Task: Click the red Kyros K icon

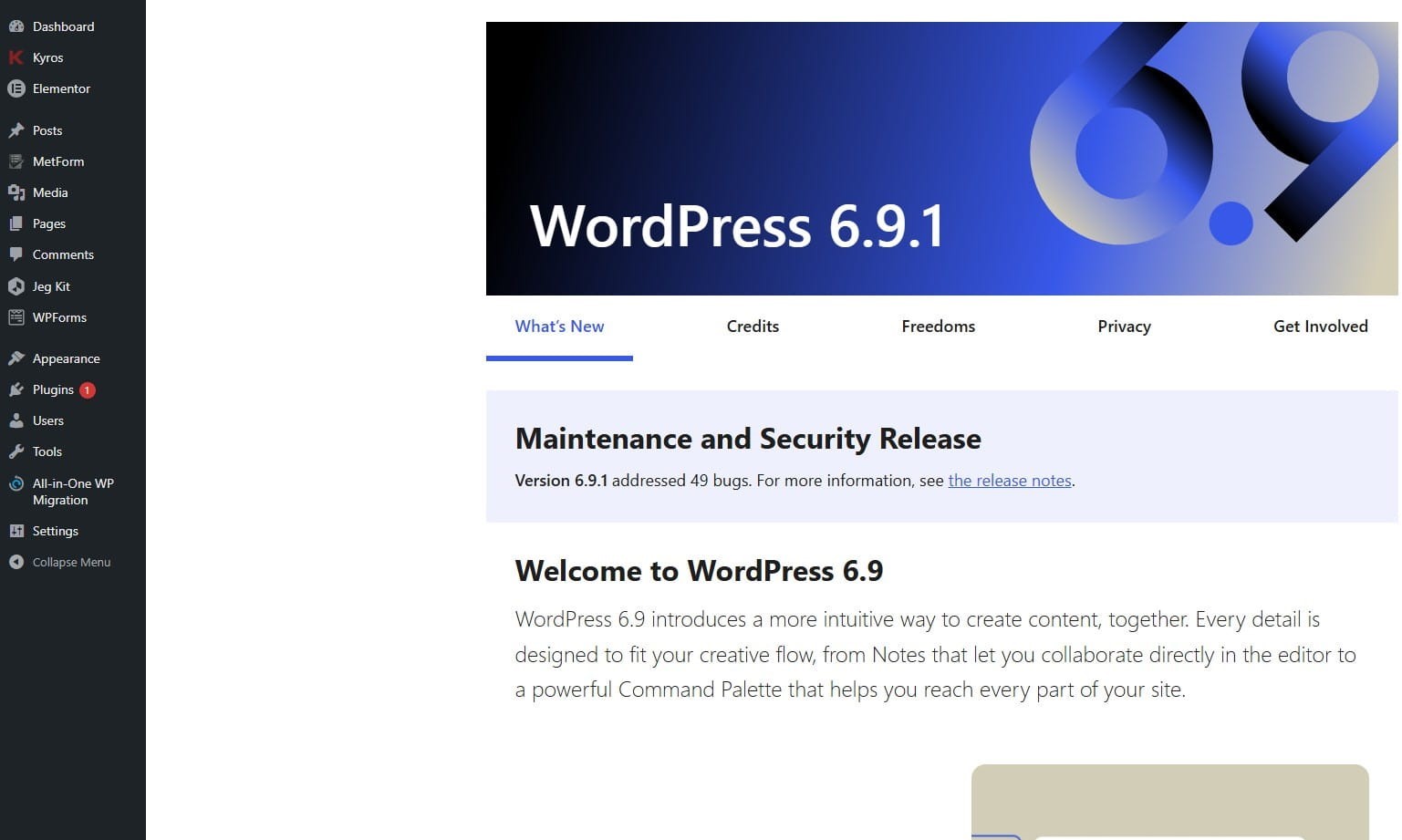Action: pos(16,57)
